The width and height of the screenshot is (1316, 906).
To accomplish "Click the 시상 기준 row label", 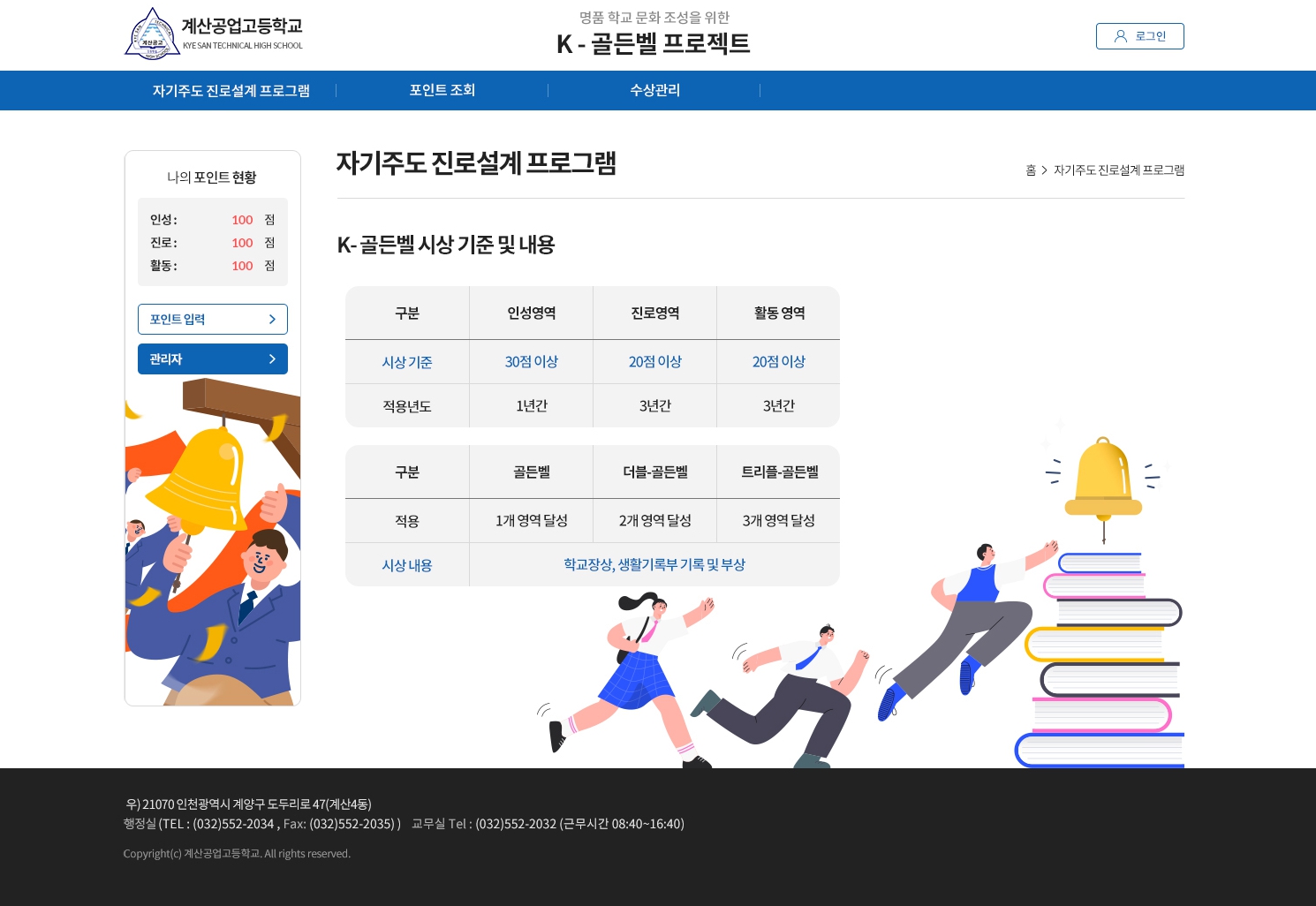I will pyautogui.click(x=406, y=362).
